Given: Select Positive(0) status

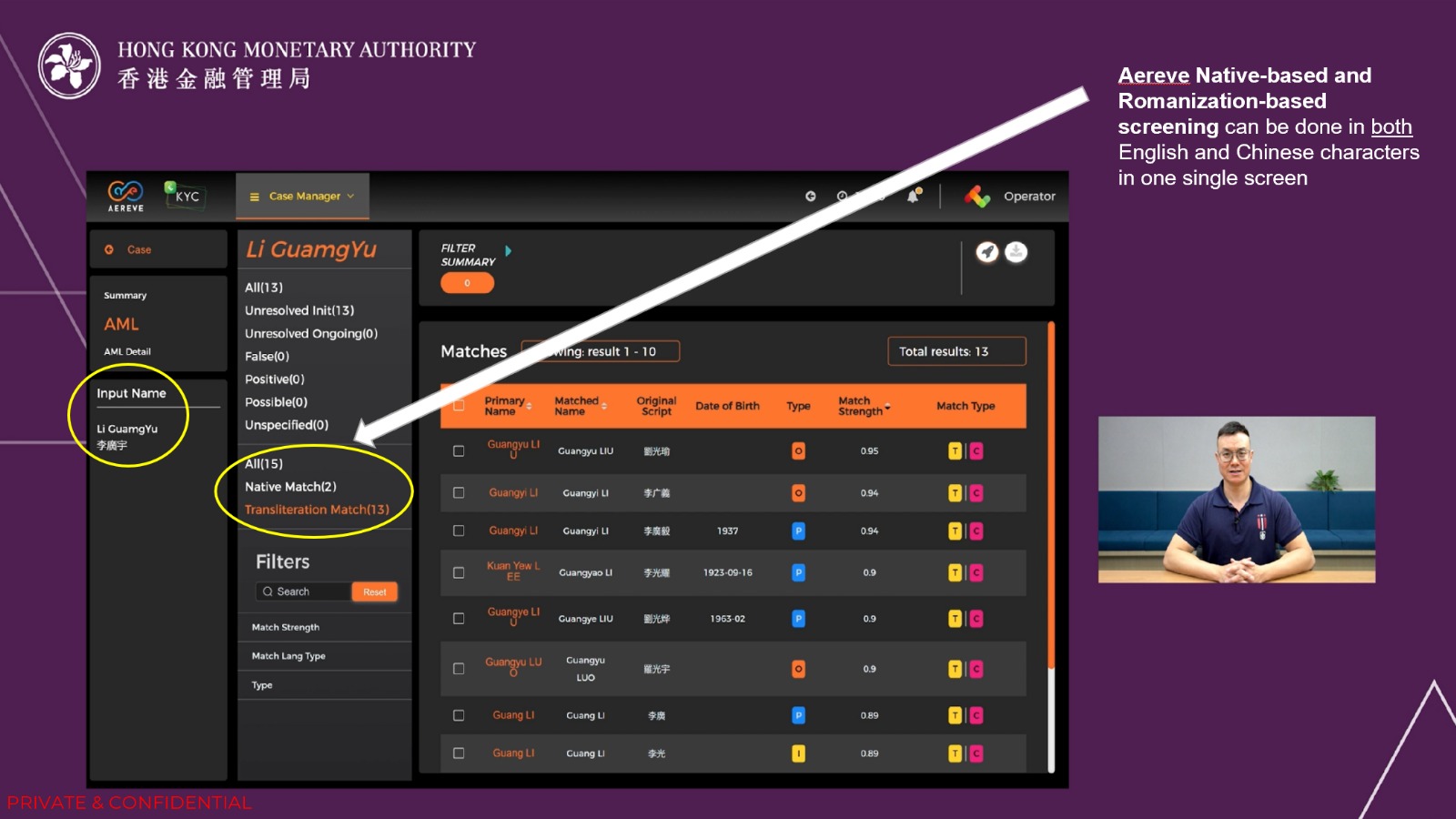Looking at the screenshot, I should (275, 379).
